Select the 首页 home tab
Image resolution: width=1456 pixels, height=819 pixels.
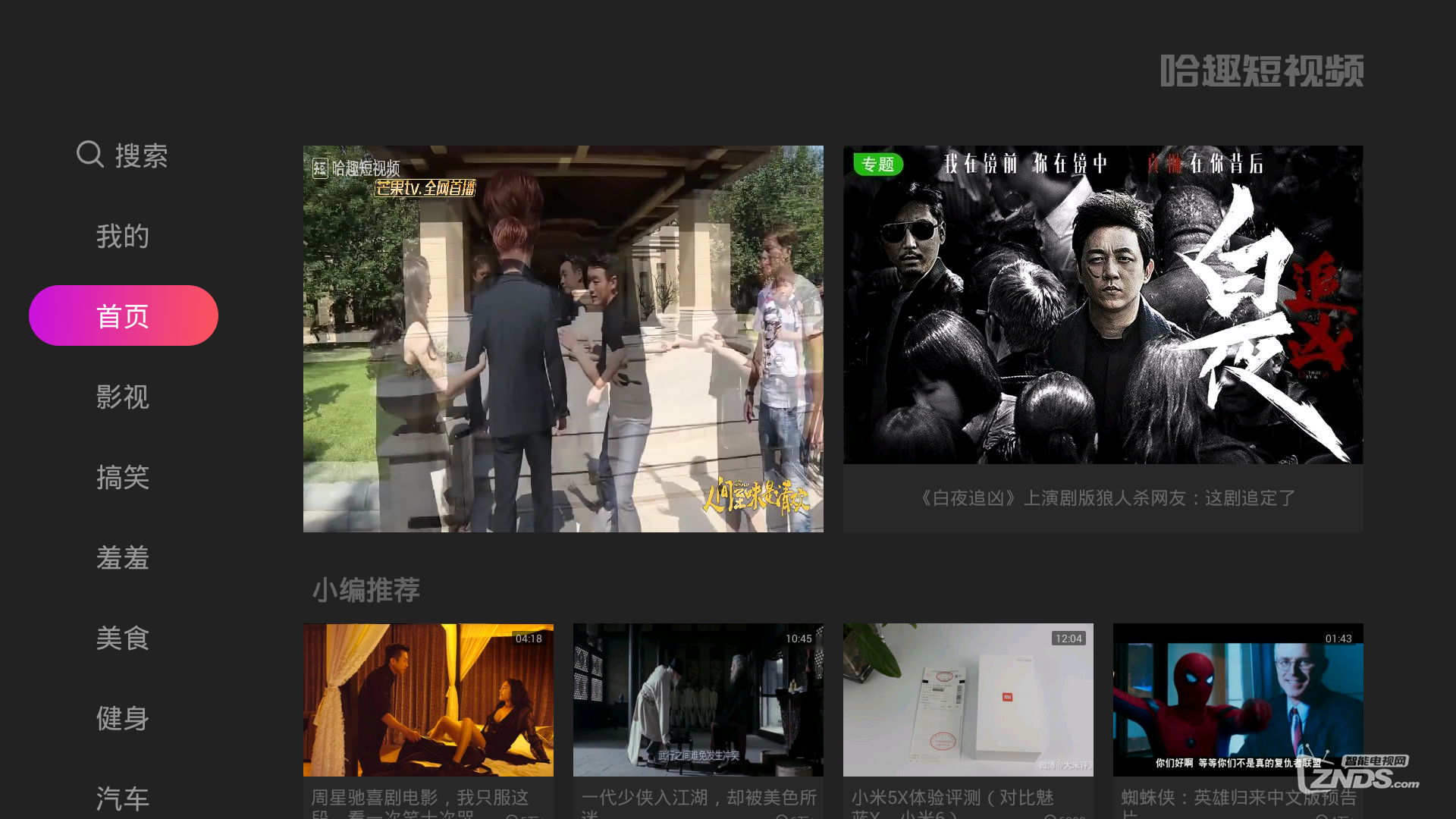tap(124, 315)
